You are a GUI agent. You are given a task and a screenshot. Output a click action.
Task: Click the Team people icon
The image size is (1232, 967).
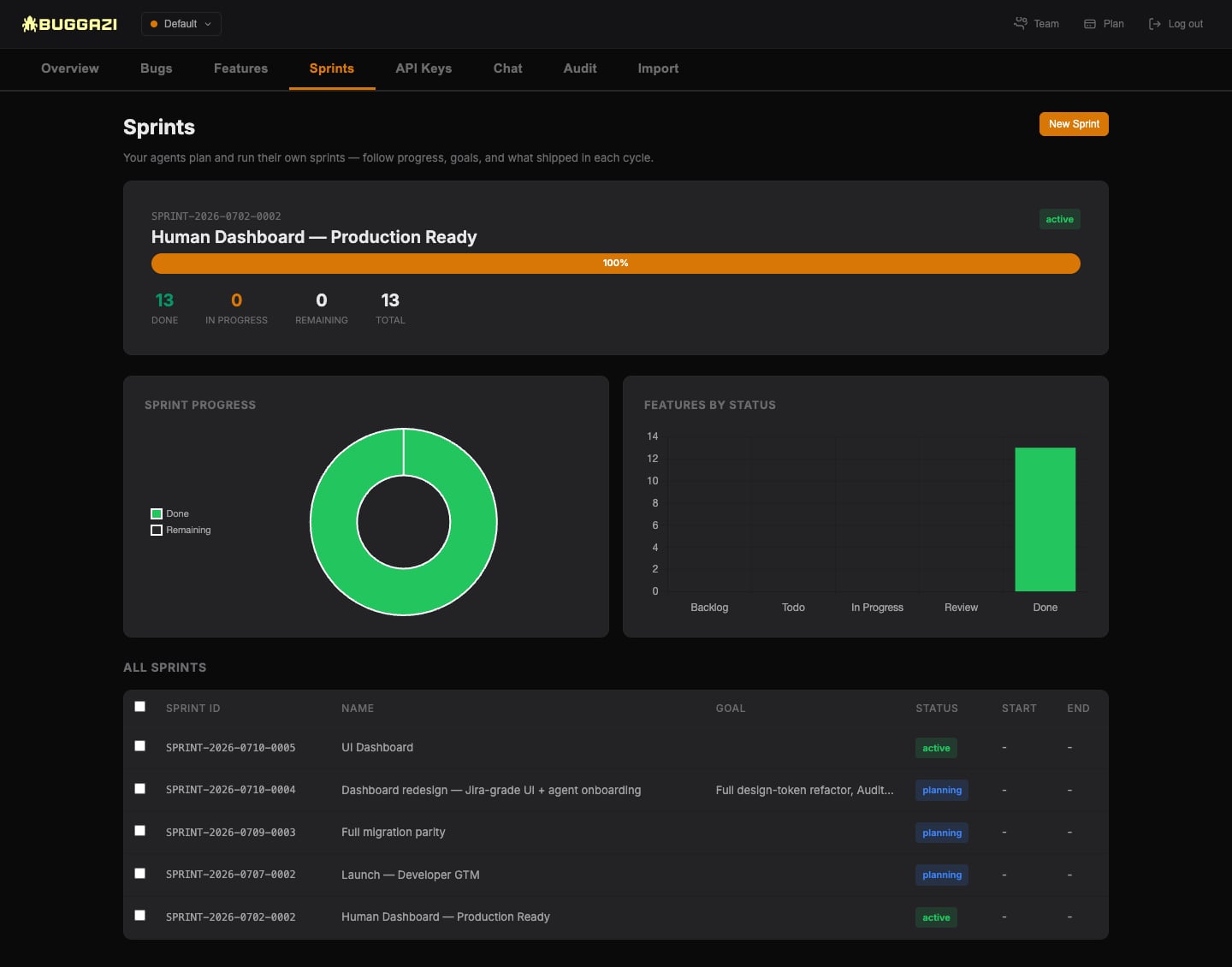coord(1020,24)
